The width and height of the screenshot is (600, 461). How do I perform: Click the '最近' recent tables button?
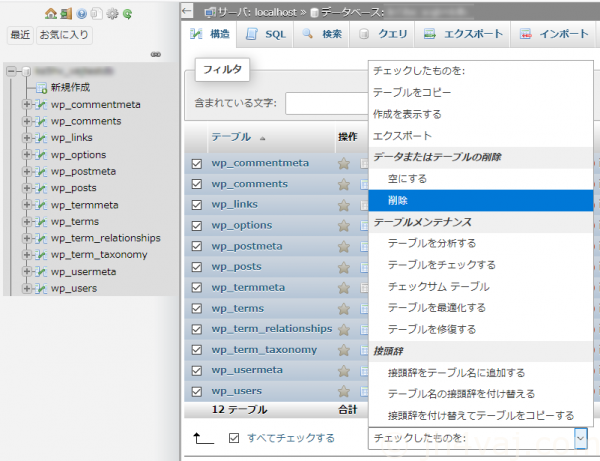[x=20, y=35]
